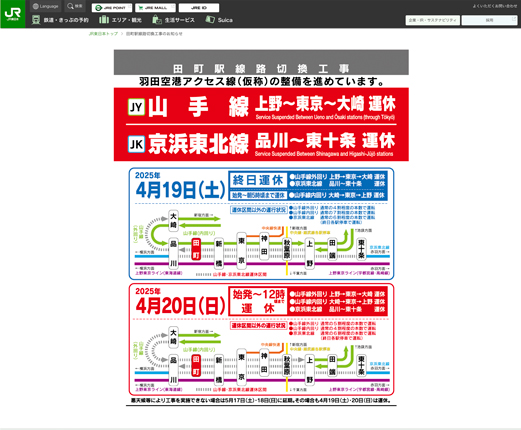Open the エリア・観光 menu
521x430 pixels.
pos(121,20)
